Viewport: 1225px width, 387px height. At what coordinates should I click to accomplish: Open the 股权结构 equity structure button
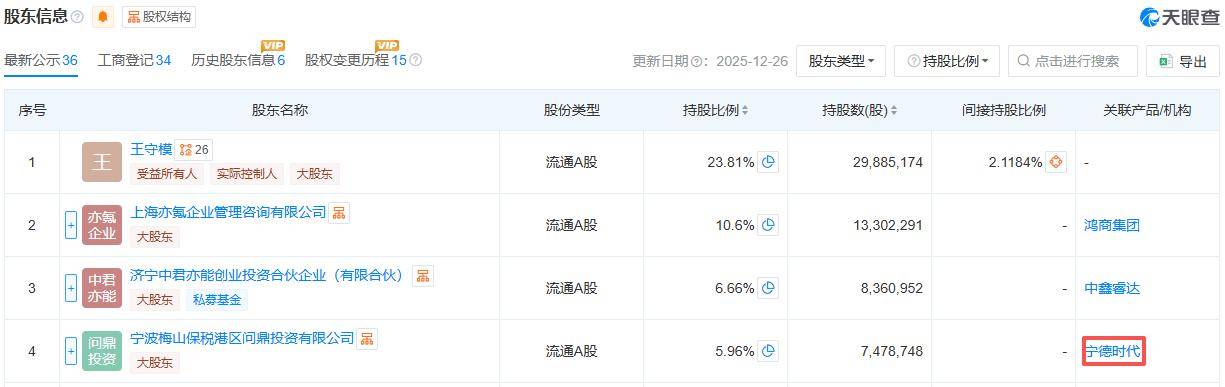(159, 17)
